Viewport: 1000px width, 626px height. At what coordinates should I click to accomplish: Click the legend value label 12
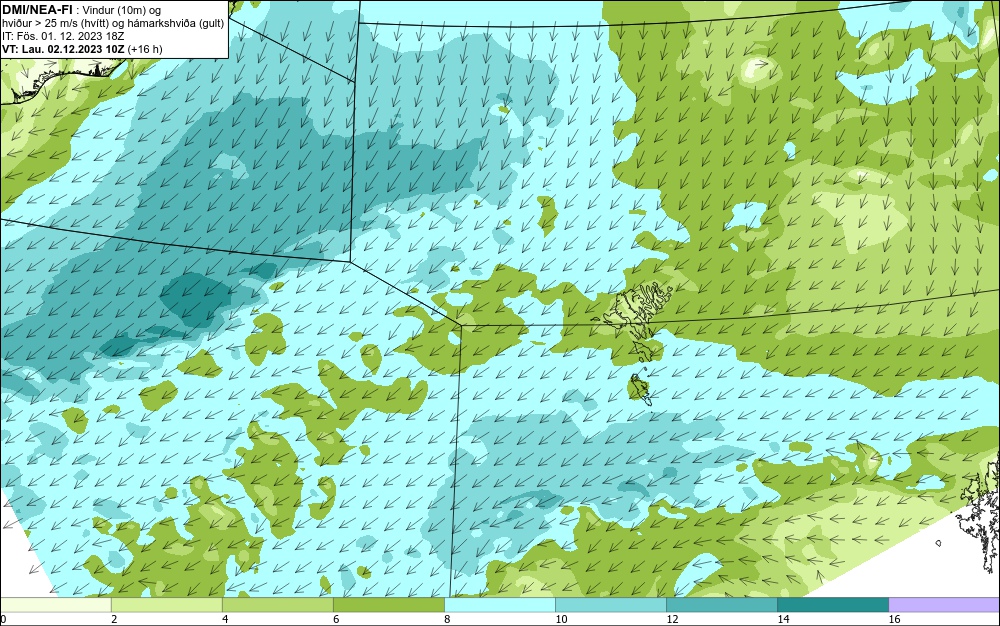(672, 619)
